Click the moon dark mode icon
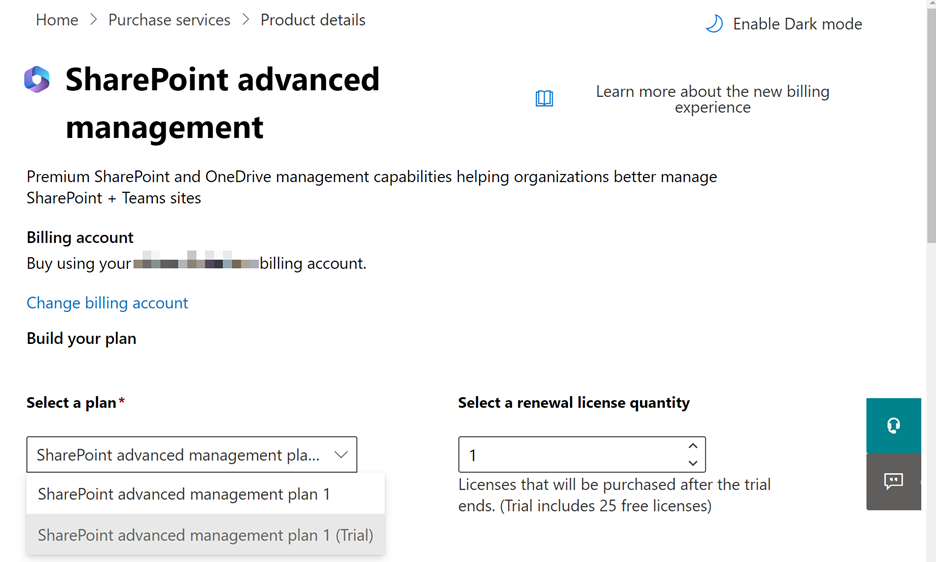 click(x=715, y=24)
